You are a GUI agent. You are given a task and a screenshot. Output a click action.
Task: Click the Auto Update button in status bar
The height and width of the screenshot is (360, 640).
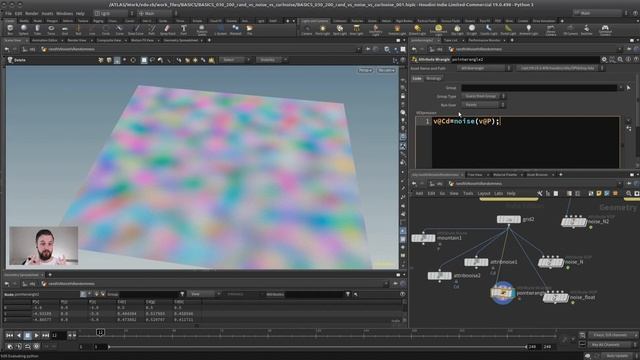coord(617,356)
